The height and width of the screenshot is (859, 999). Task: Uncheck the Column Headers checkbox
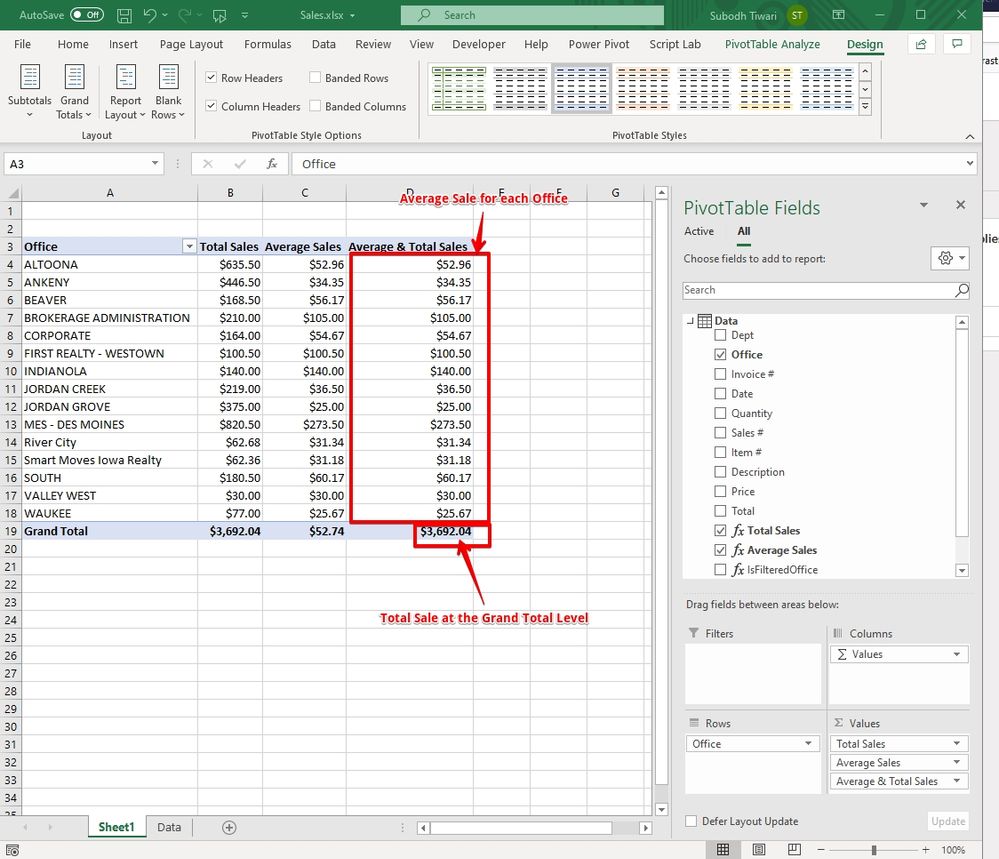coord(211,106)
